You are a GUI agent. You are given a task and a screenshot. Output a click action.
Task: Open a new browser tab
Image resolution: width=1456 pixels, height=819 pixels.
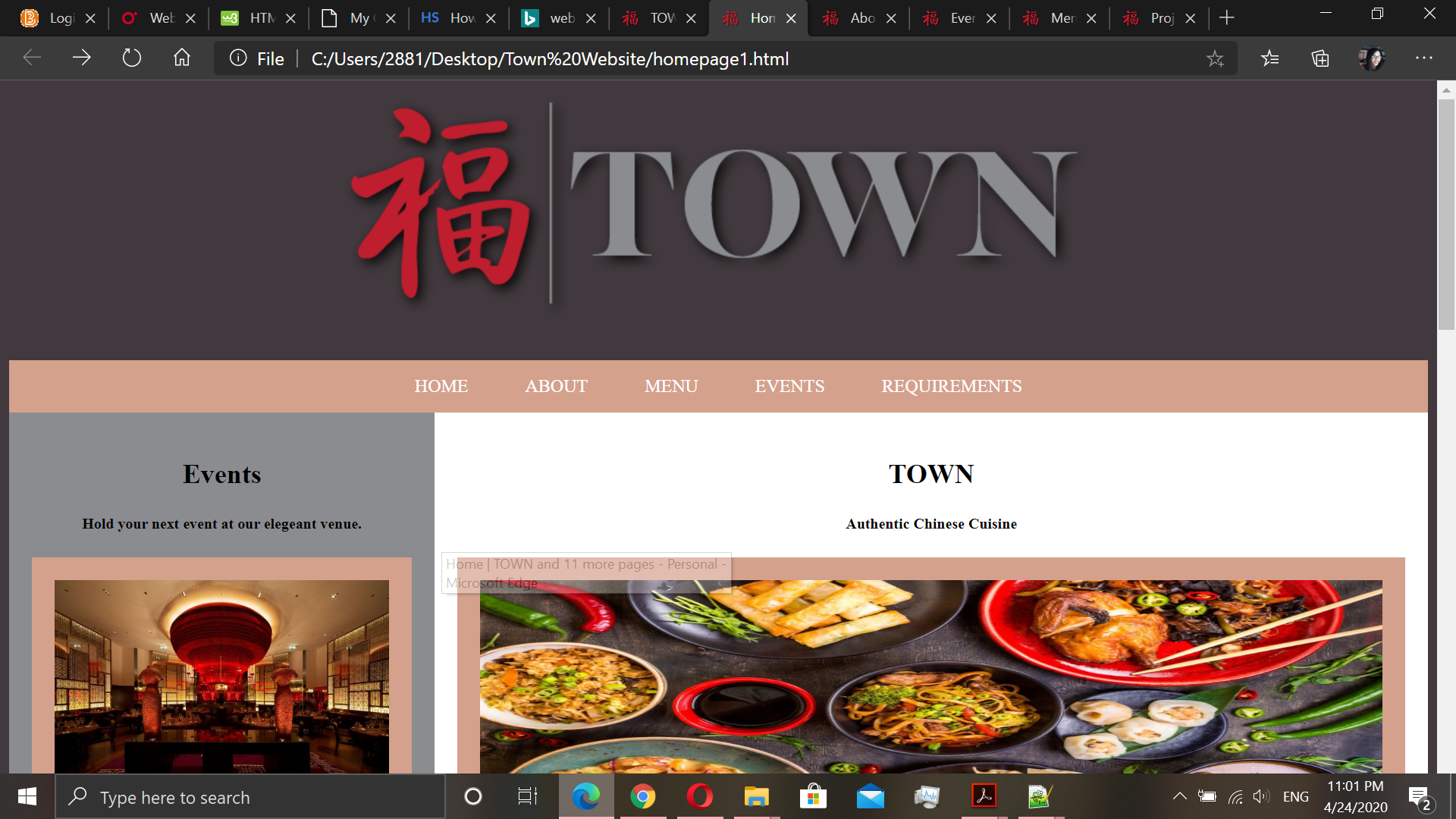(1226, 18)
